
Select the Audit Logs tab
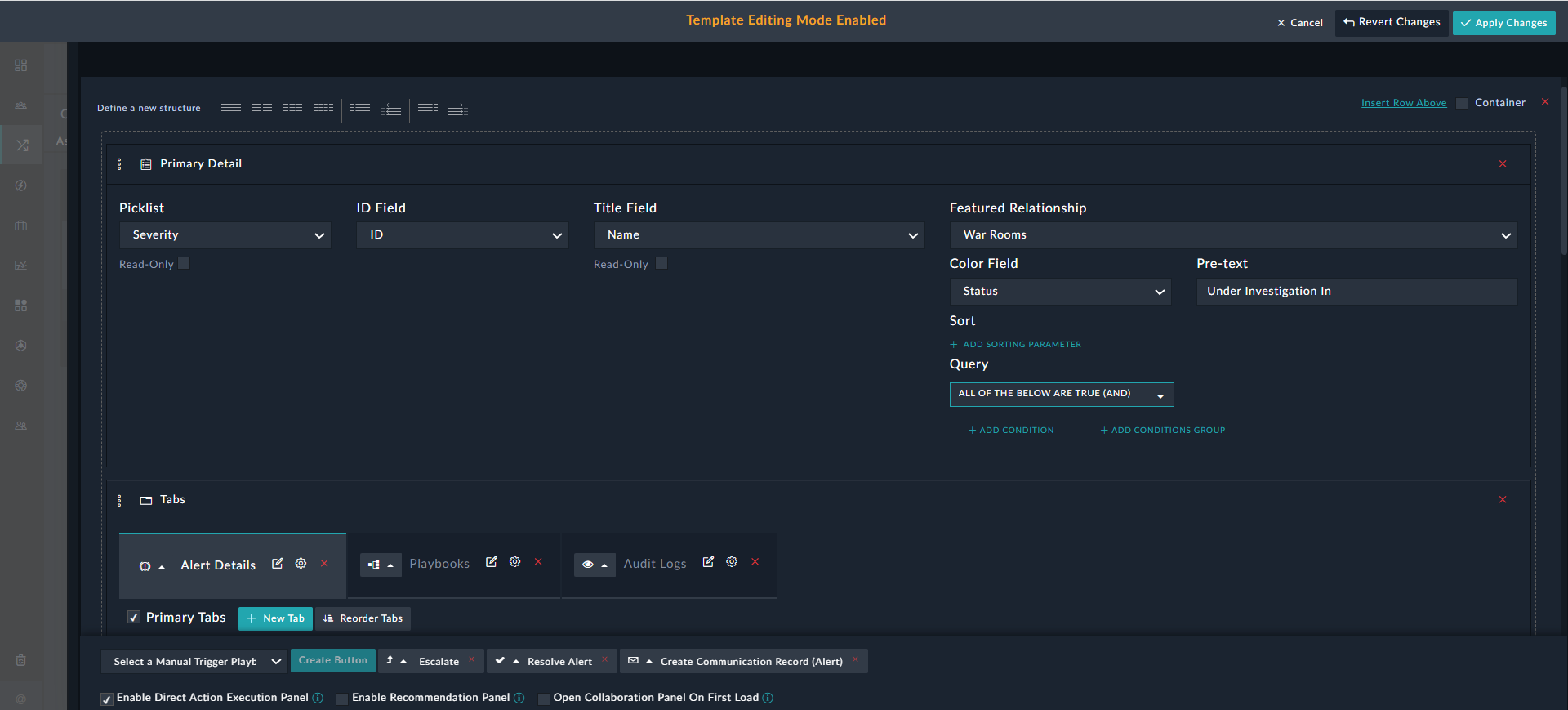[x=654, y=564]
